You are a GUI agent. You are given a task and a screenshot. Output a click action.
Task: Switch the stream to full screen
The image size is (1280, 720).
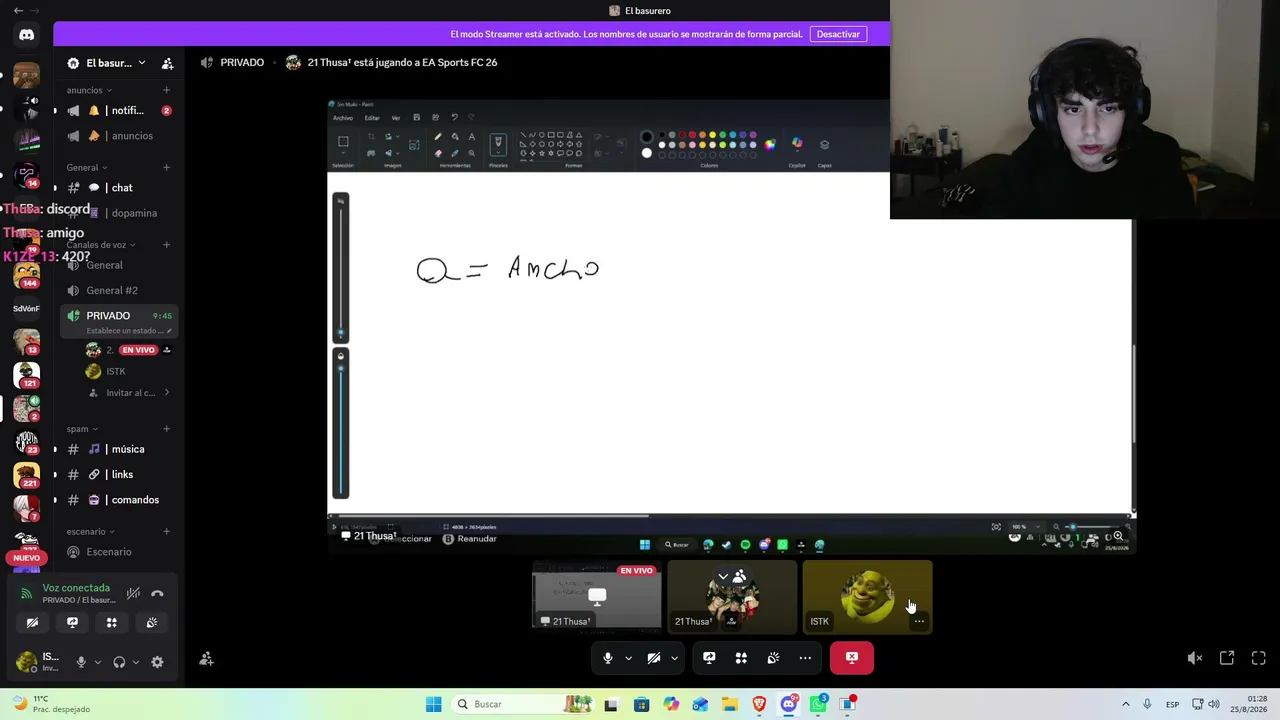(1259, 658)
